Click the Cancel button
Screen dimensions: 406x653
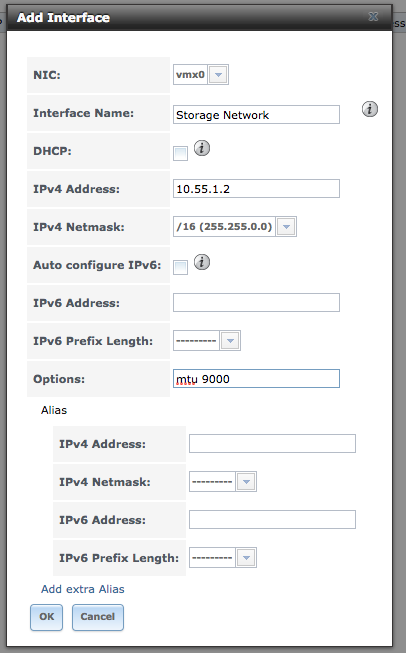click(98, 617)
